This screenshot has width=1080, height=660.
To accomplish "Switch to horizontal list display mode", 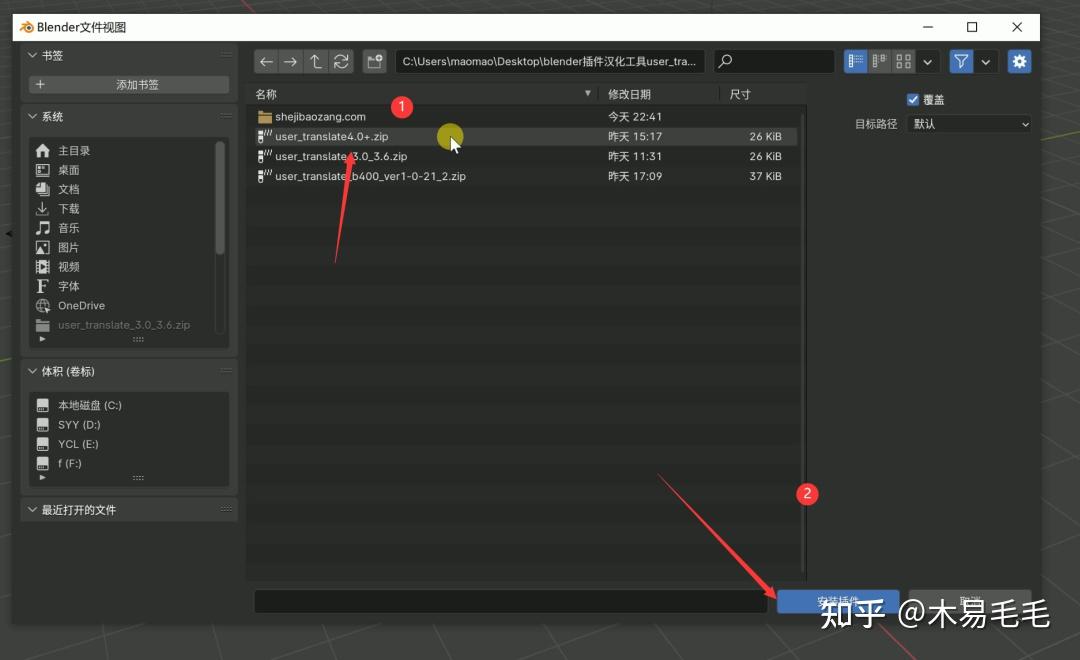I will (879, 61).
